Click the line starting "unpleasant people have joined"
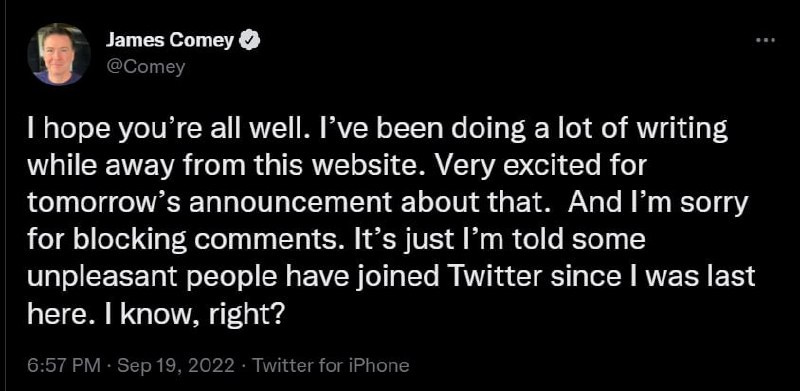The image size is (800, 391). (x=390, y=277)
